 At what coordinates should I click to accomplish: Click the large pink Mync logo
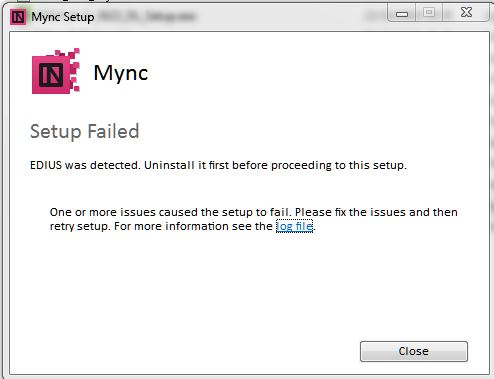point(56,71)
